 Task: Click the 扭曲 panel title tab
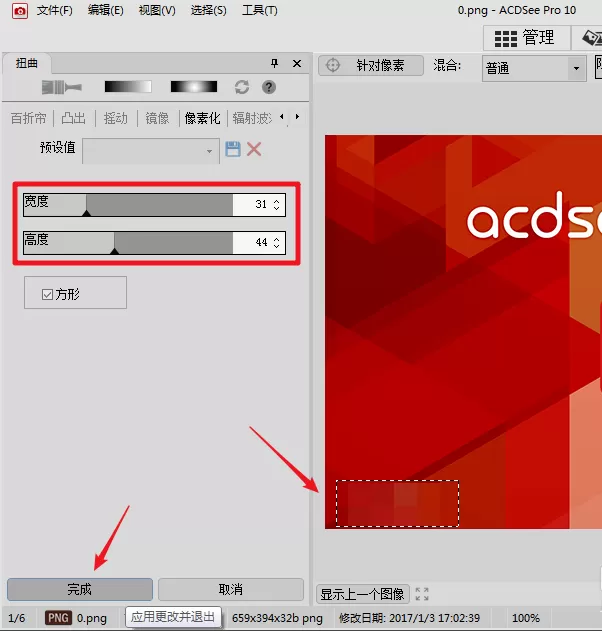click(x=27, y=63)
